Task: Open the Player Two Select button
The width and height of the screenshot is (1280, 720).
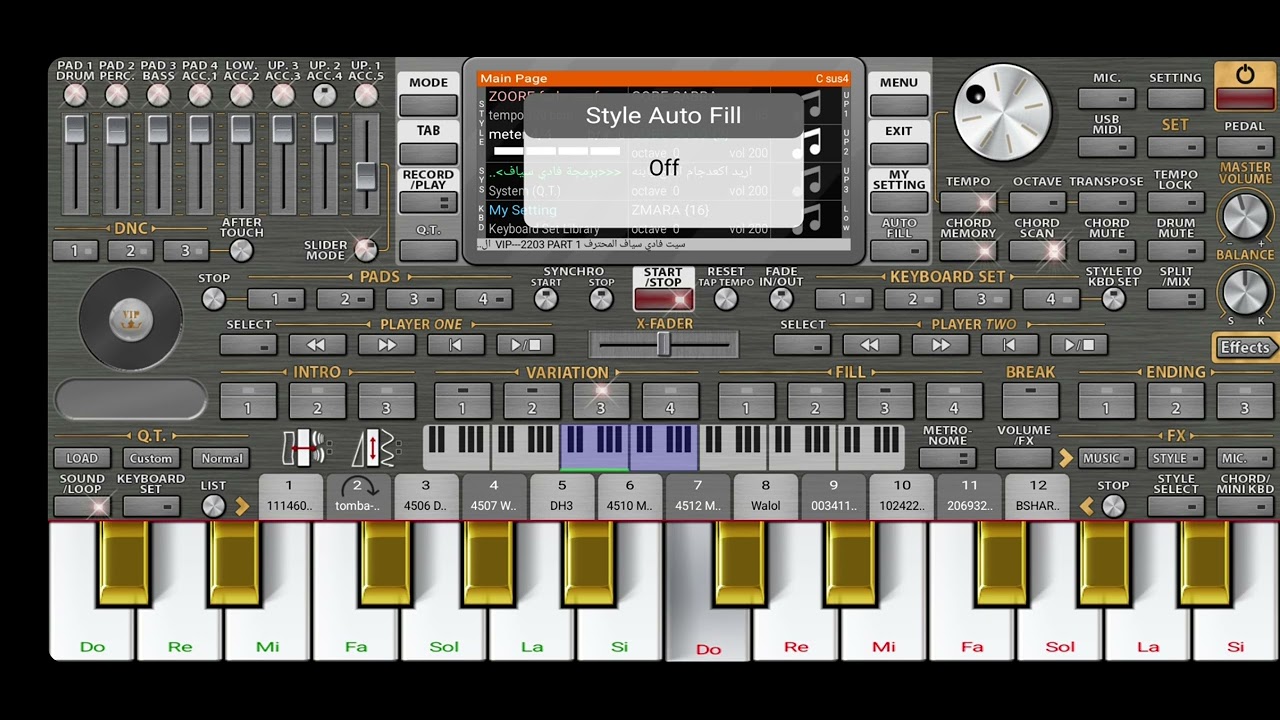Action: (802, 345)
